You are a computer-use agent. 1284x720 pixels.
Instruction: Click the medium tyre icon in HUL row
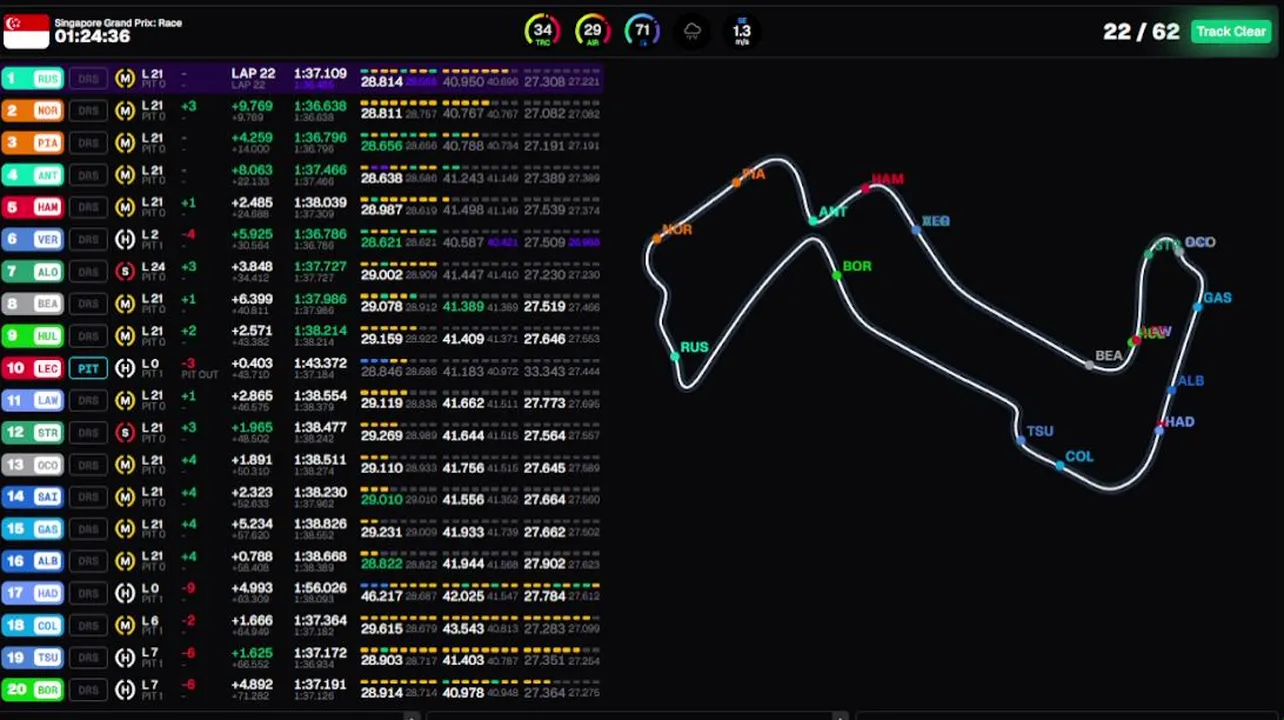[125, 336]
